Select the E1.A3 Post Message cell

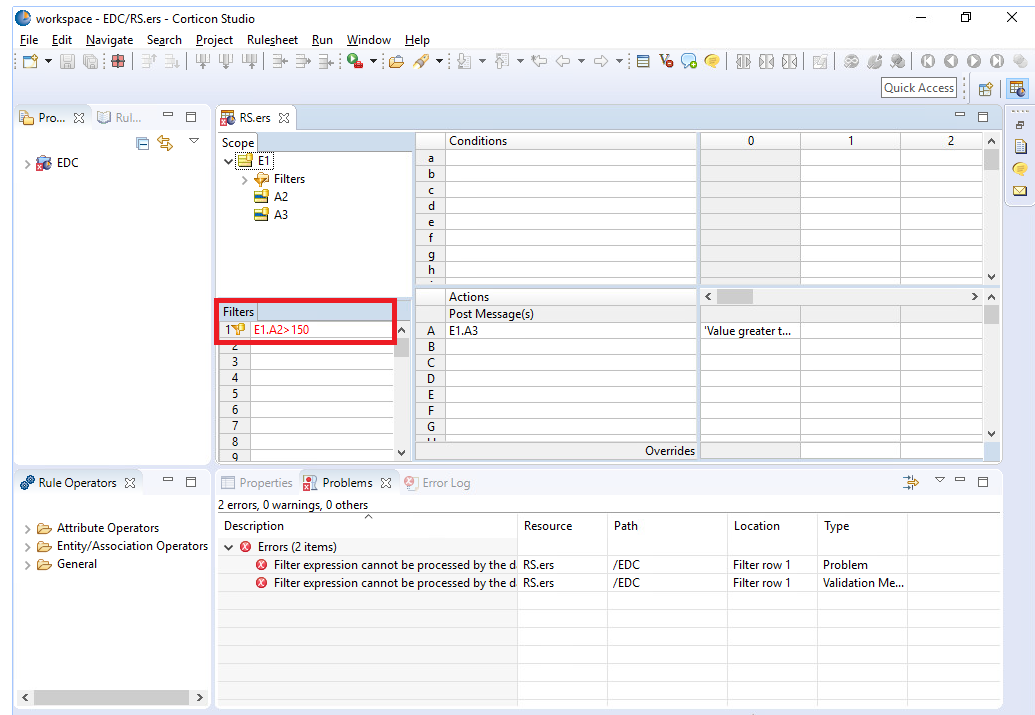(x=571, y=331)
